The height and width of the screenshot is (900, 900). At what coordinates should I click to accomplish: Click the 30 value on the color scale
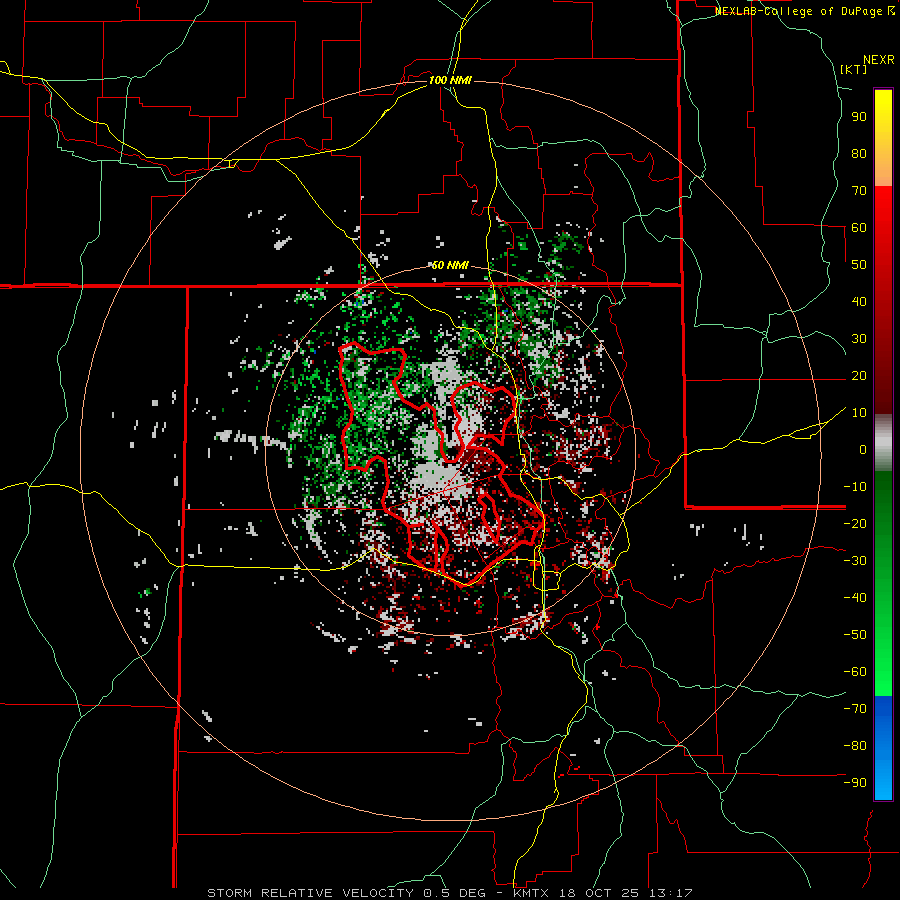[x=859, y=339]
